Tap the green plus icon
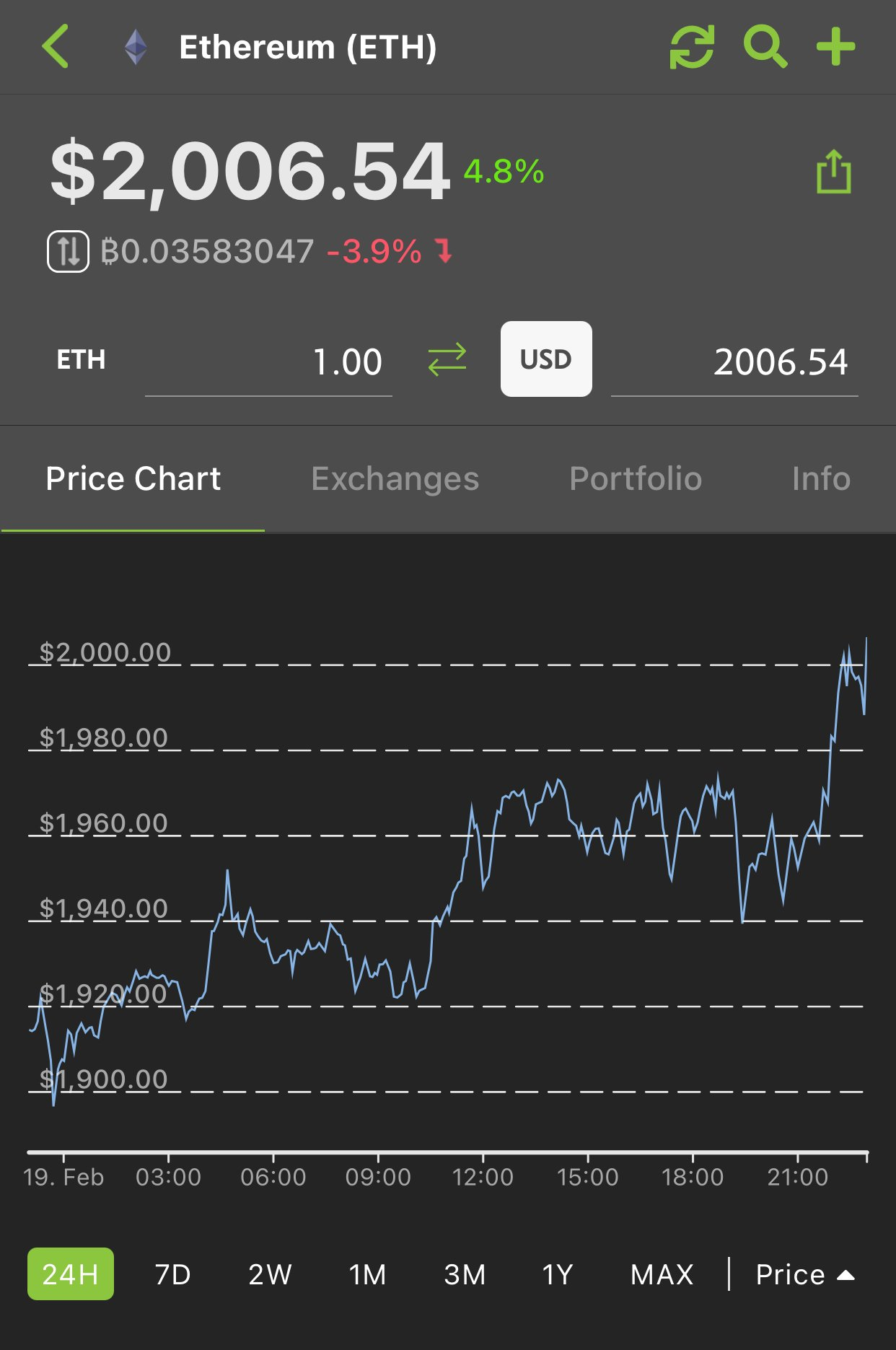 click(x=835, y=47)
